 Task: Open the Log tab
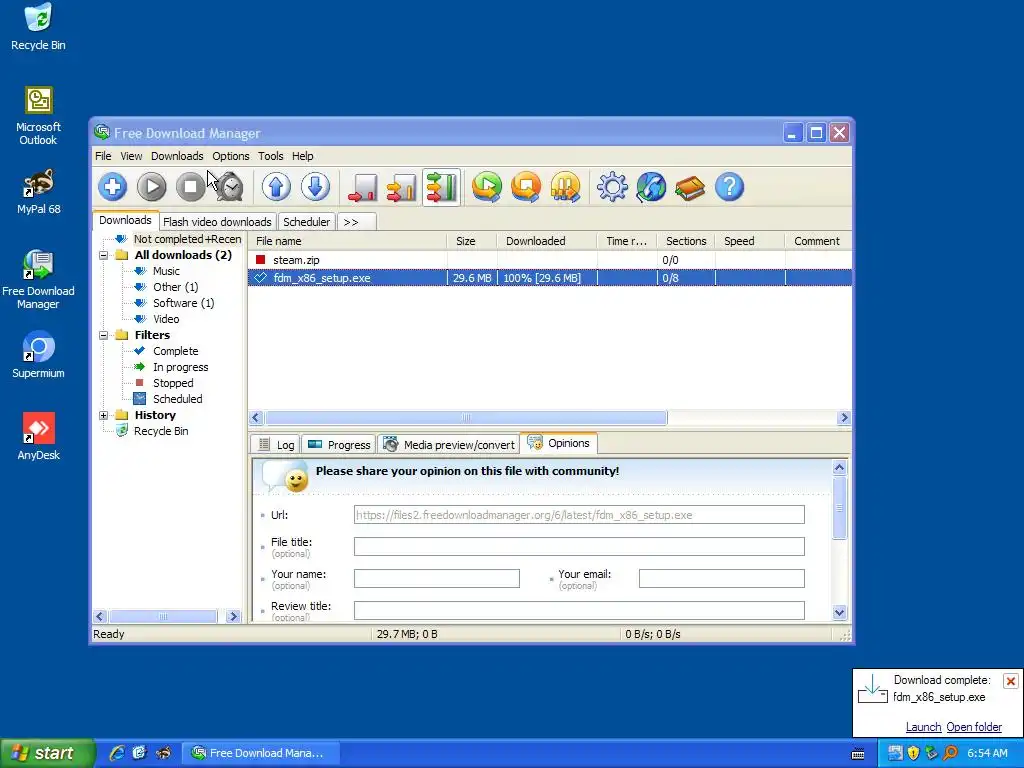[x=275, y=445]
